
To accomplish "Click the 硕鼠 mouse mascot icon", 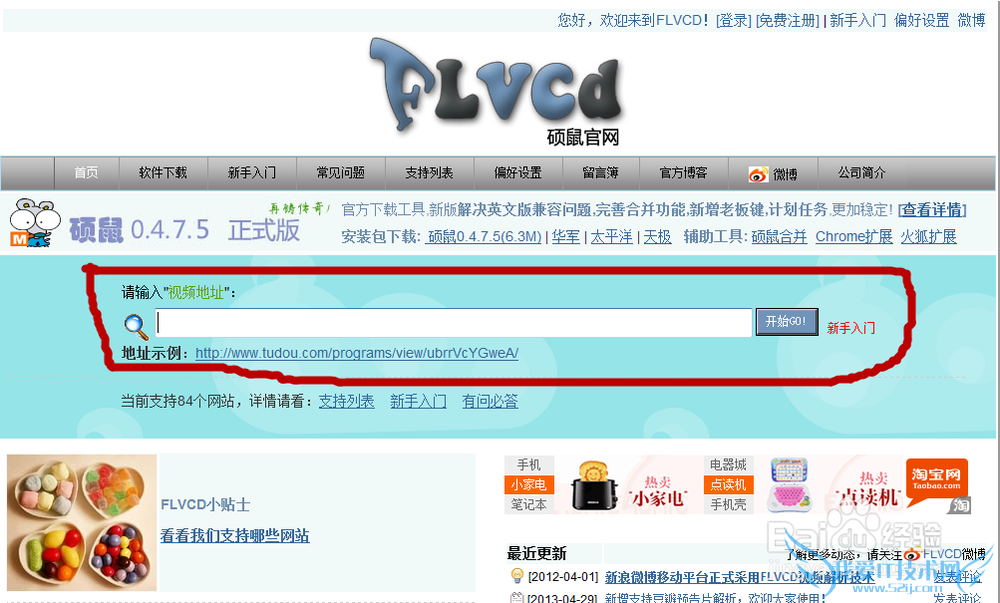I will (34, 222).
